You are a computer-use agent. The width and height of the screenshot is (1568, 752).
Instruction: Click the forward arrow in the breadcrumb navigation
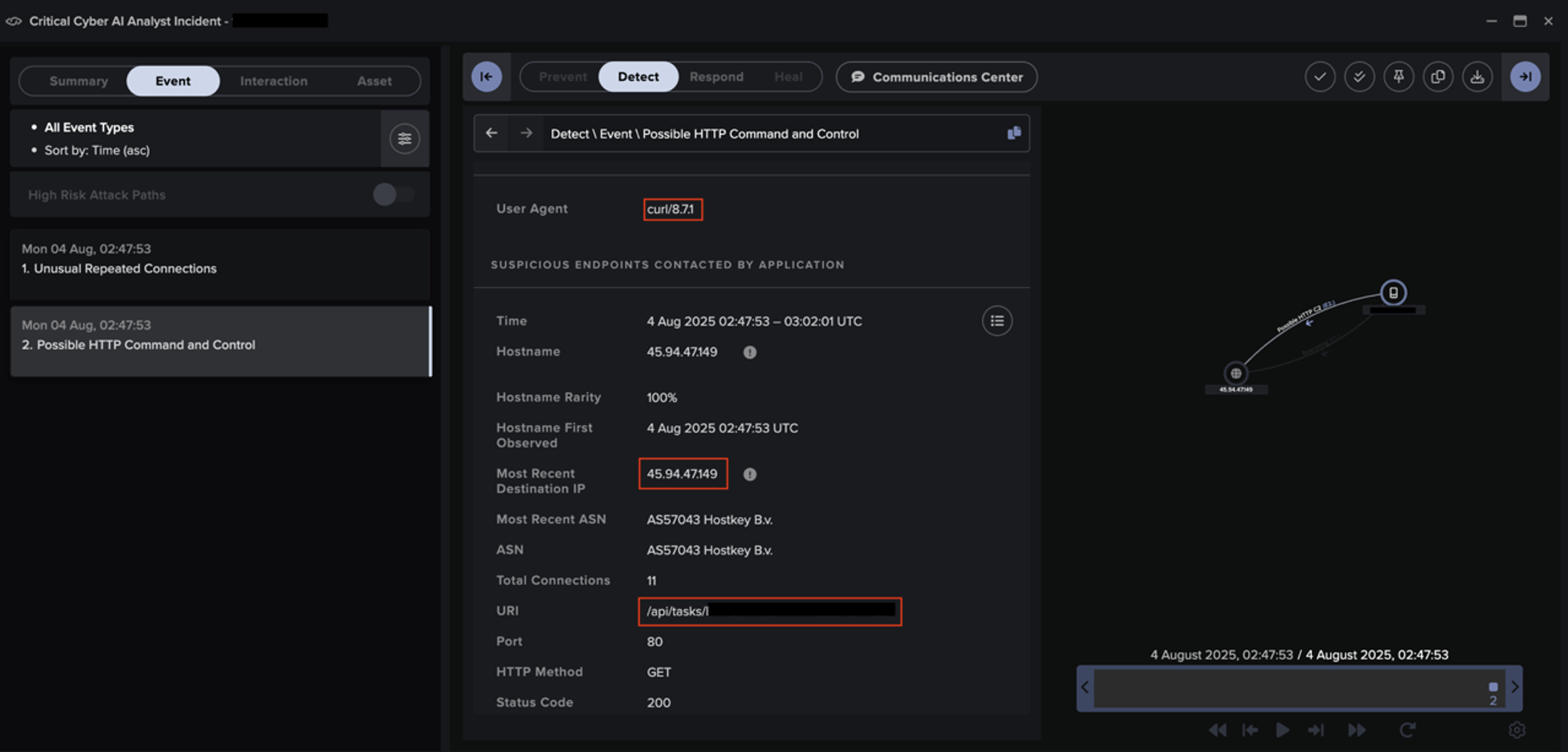click(525, 133)
